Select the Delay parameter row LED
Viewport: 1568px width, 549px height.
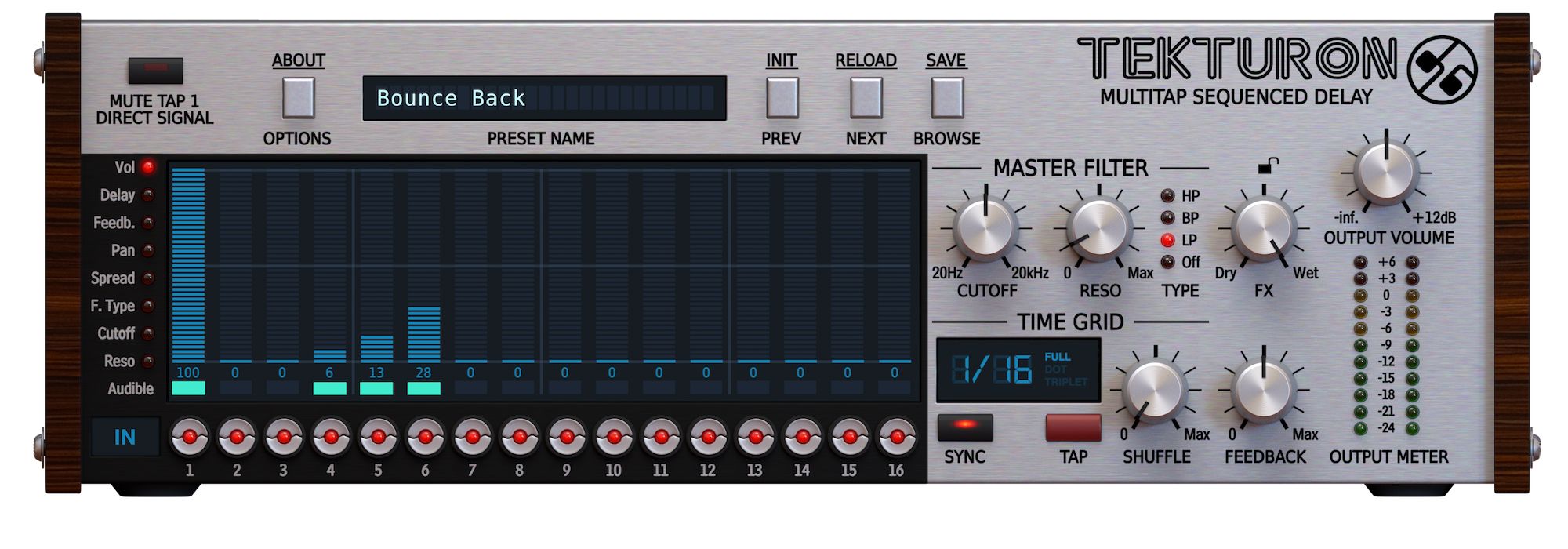147,195
